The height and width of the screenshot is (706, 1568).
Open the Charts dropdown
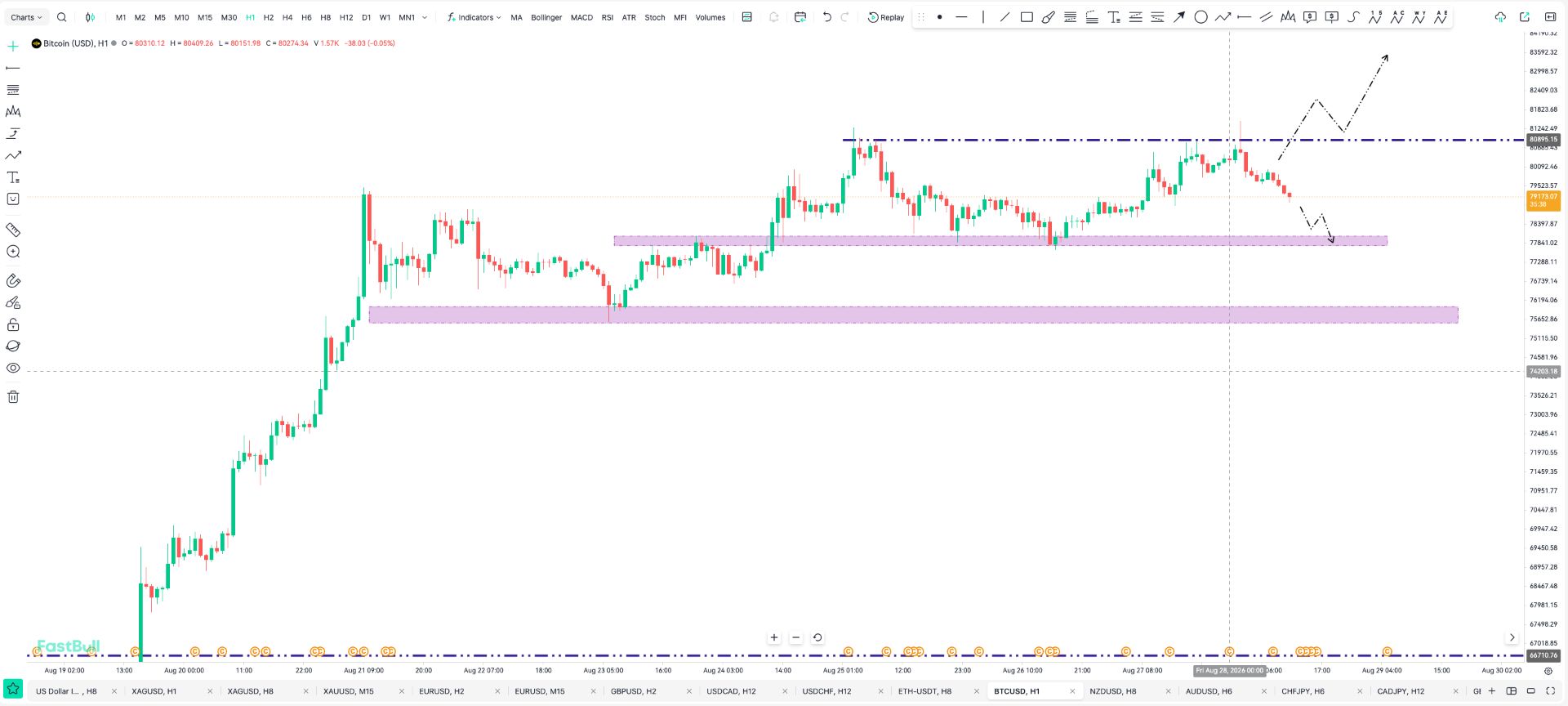(27, 17)
